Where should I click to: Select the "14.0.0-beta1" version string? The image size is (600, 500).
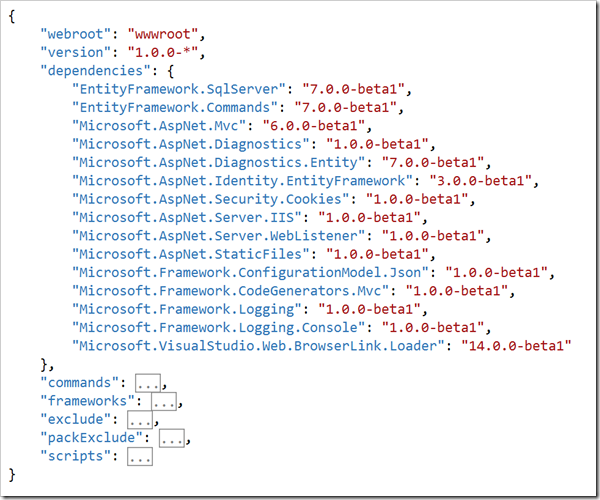click(516, 346)
